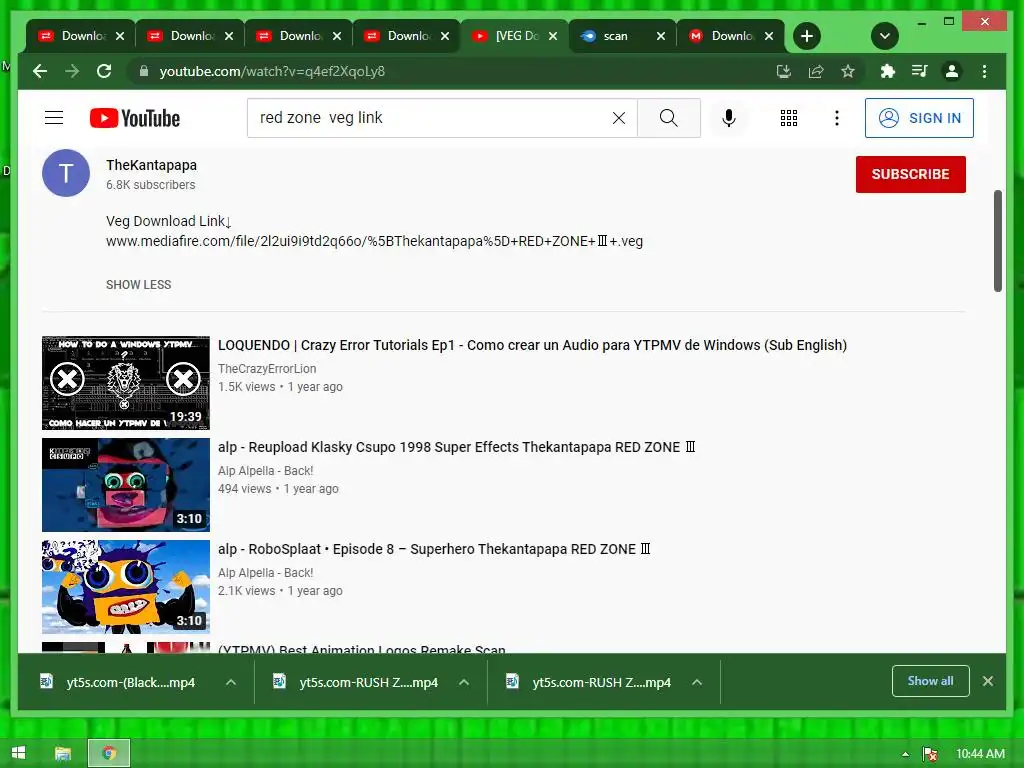Go to the YouTube home logo
Image resolution: width=1024 pixels, height=768 pixels.
135,118
